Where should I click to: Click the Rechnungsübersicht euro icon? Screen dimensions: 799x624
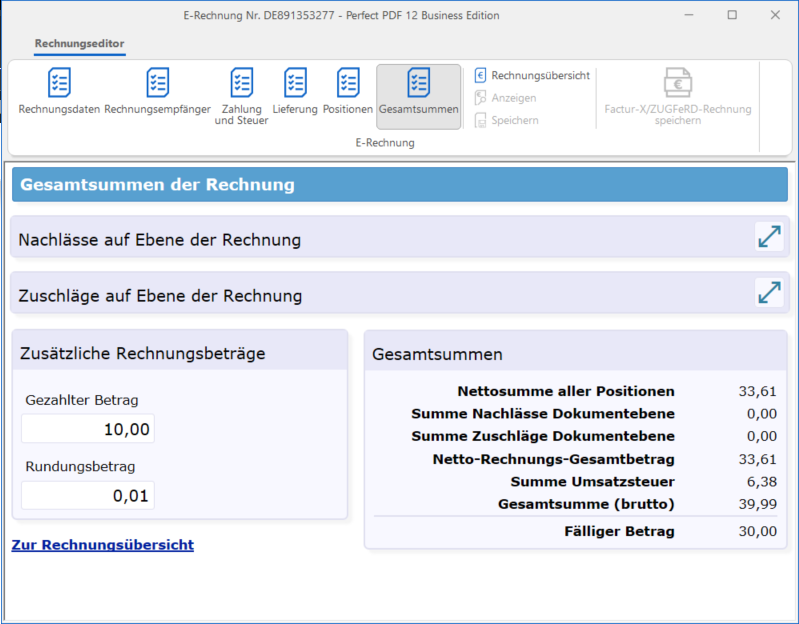(480, 75)
